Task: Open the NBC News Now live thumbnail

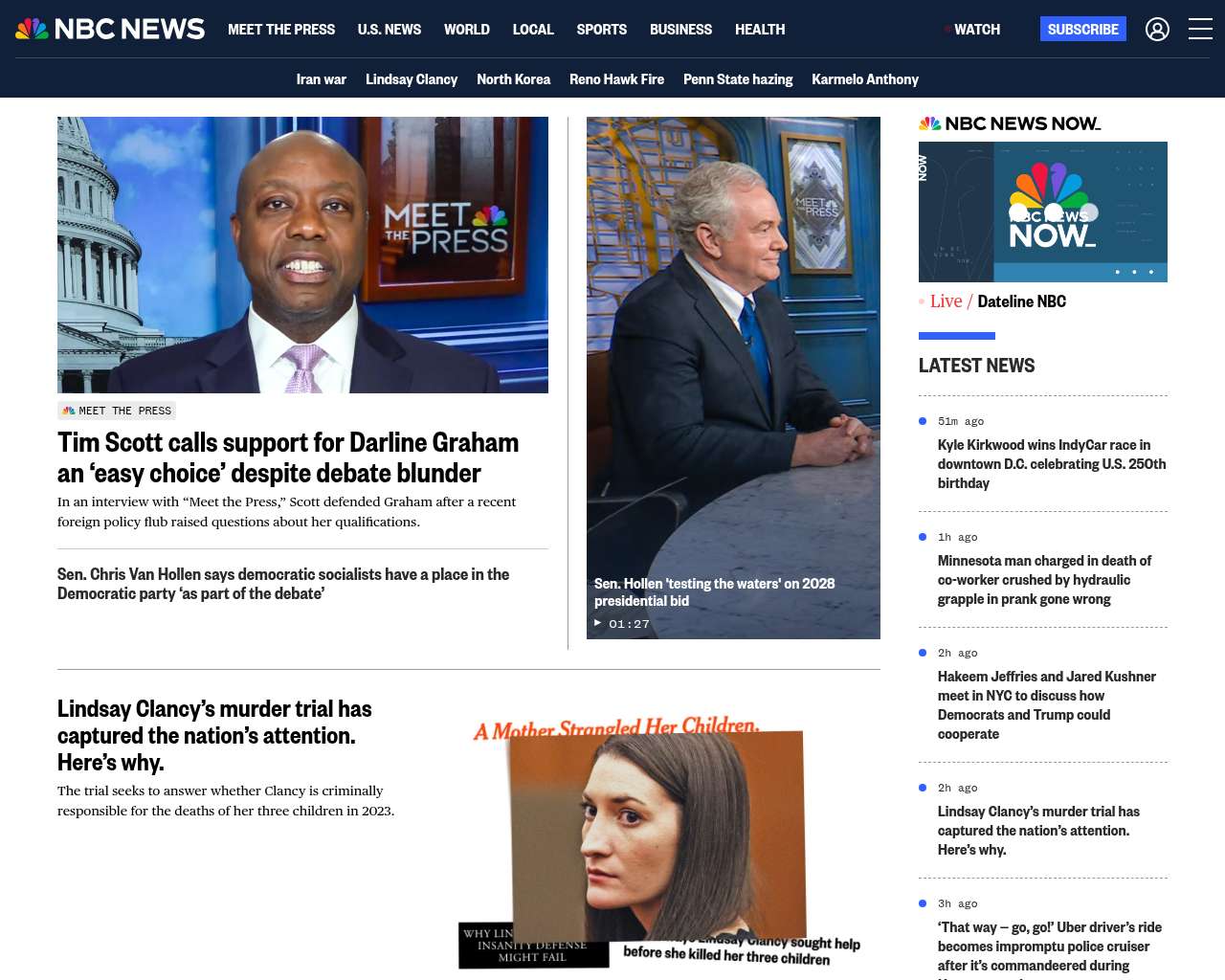Action: (x=1043, y=212)
